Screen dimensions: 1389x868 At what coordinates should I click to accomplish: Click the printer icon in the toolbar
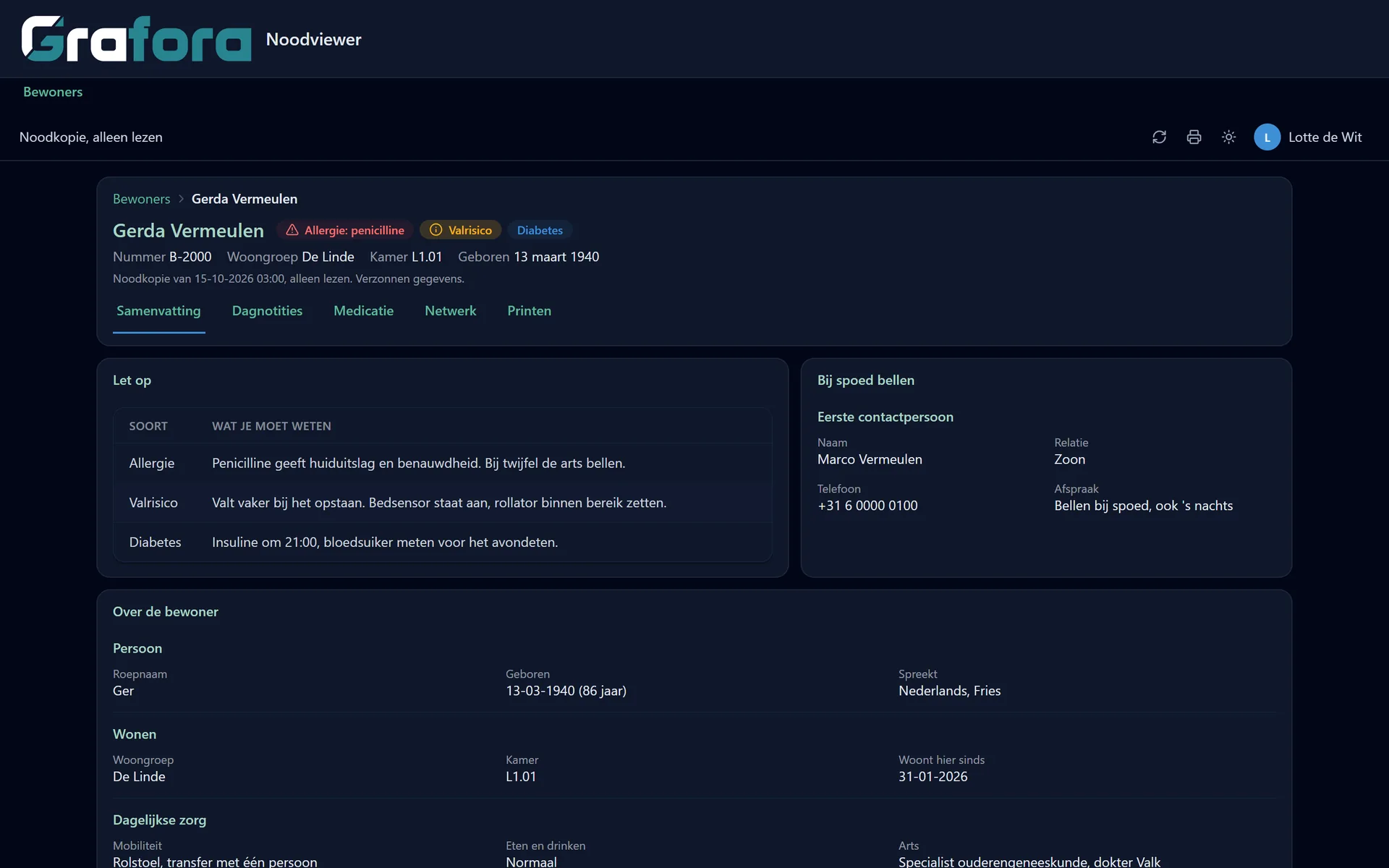(x=1194, y=137)
